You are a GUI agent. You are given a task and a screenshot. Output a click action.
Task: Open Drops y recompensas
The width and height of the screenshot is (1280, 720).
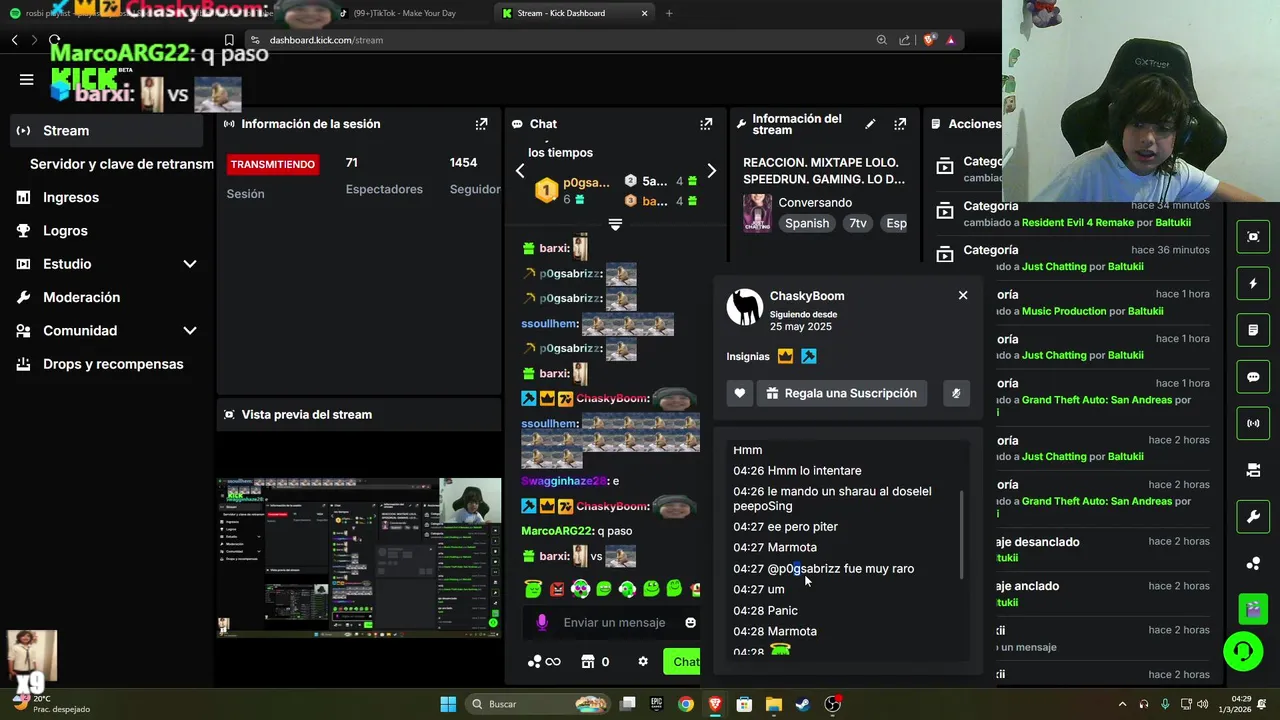pos(113,364)
